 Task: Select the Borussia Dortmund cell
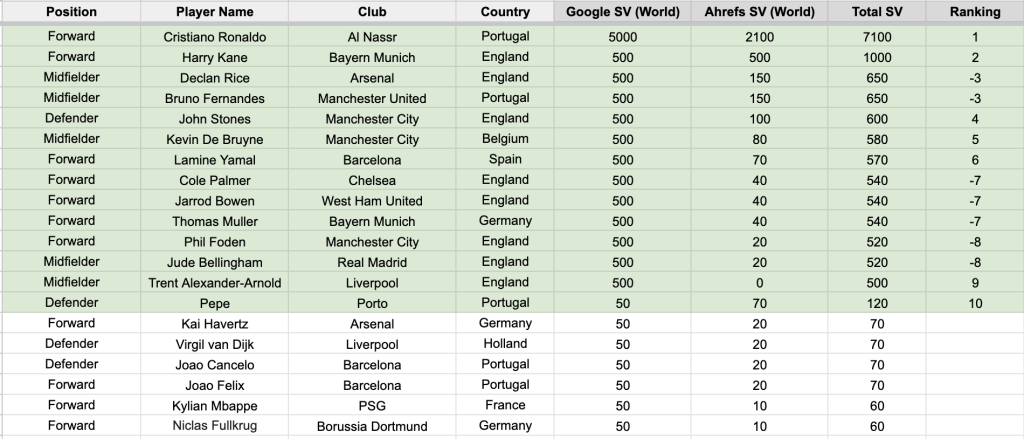(x=372, y=427)
